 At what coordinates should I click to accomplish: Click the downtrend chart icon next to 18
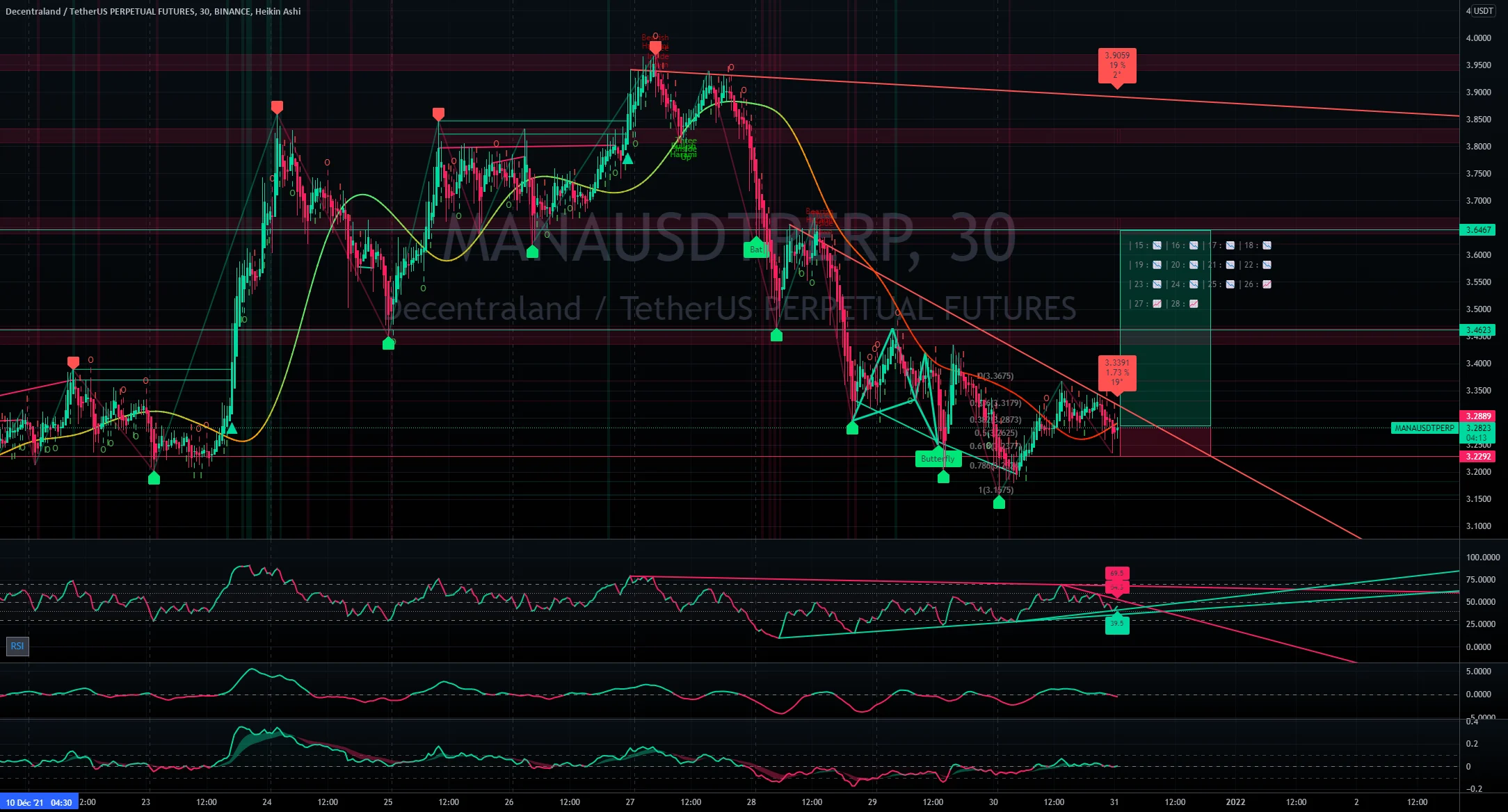[x=1267, y=245]
